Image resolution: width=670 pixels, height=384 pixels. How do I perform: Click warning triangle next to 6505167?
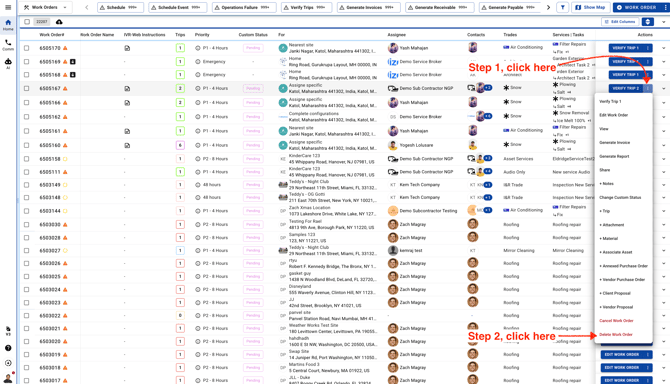click(65, 88)
